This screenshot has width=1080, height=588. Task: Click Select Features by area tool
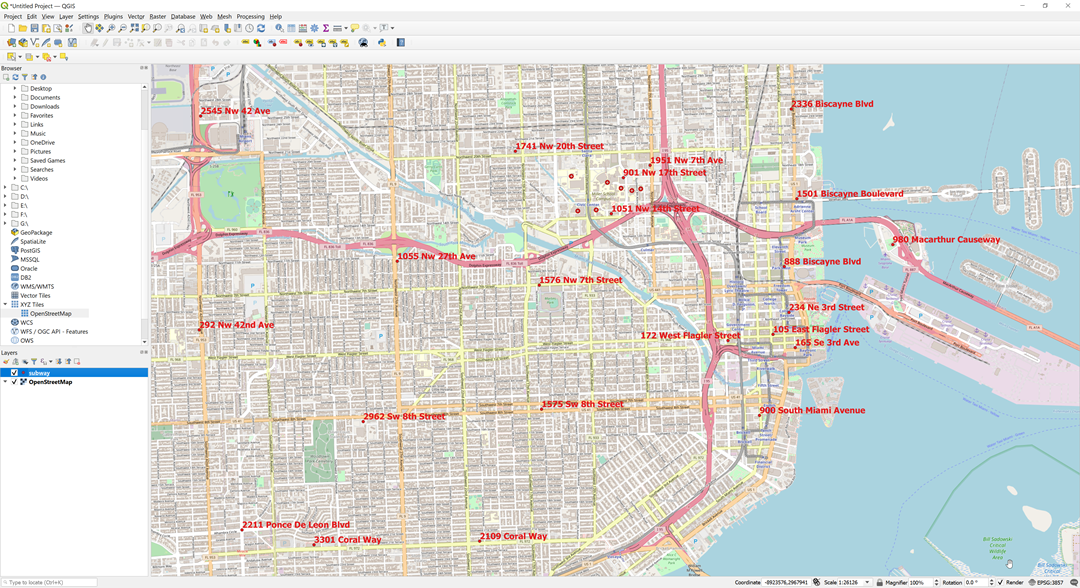11,56
